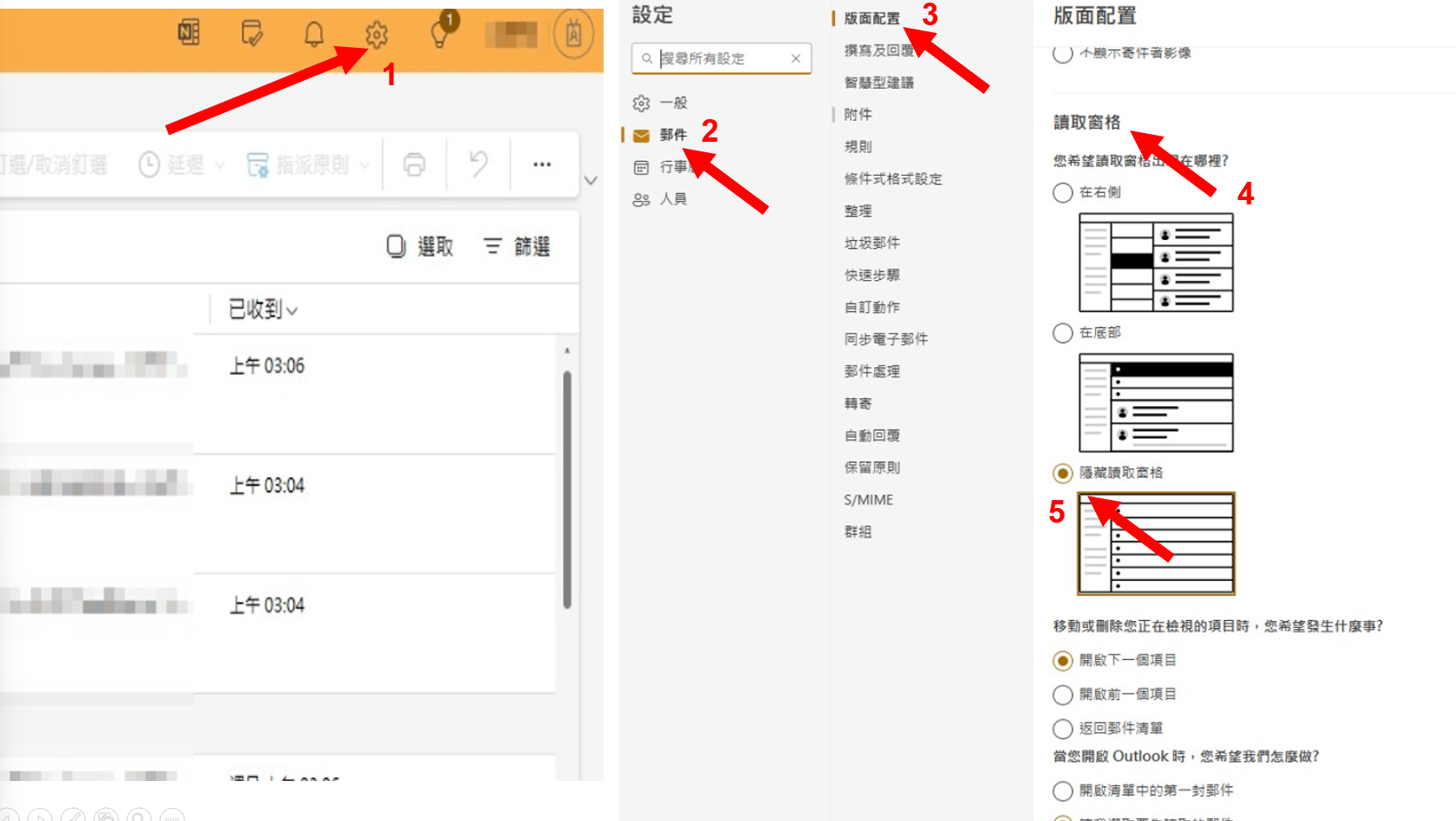This screenshot has height=821, width=1456.
Task: Open the 整理 sweep menu item
Action: (858, 211)
